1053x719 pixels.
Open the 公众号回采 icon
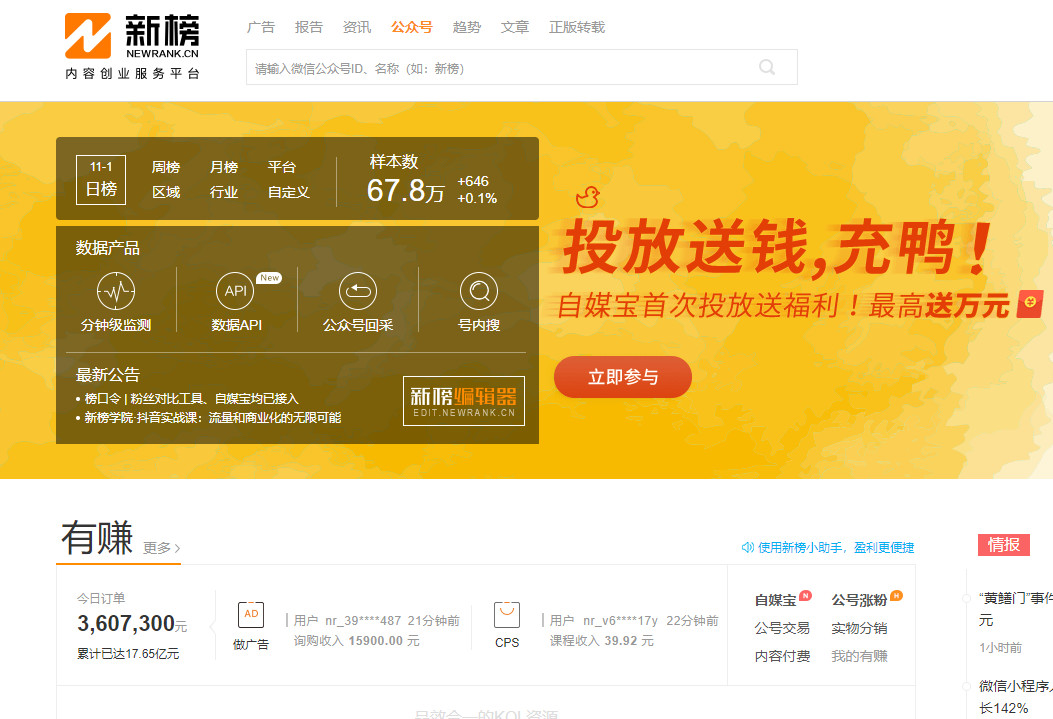pos(358,291)
